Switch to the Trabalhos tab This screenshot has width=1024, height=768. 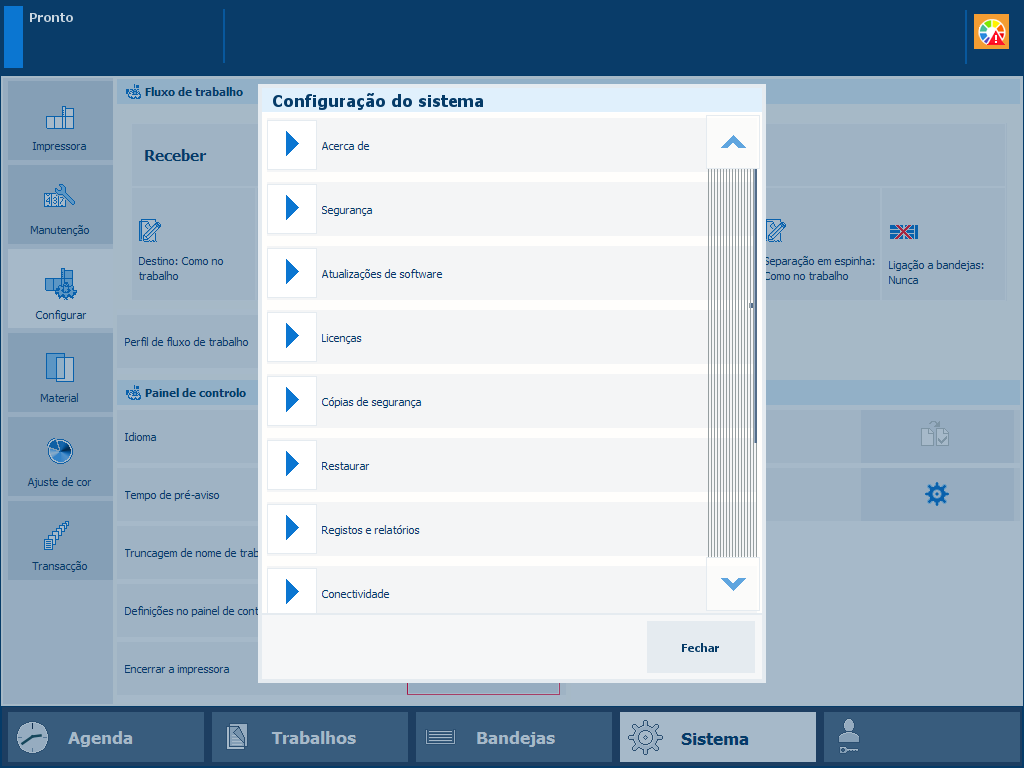tap(310, 737)
